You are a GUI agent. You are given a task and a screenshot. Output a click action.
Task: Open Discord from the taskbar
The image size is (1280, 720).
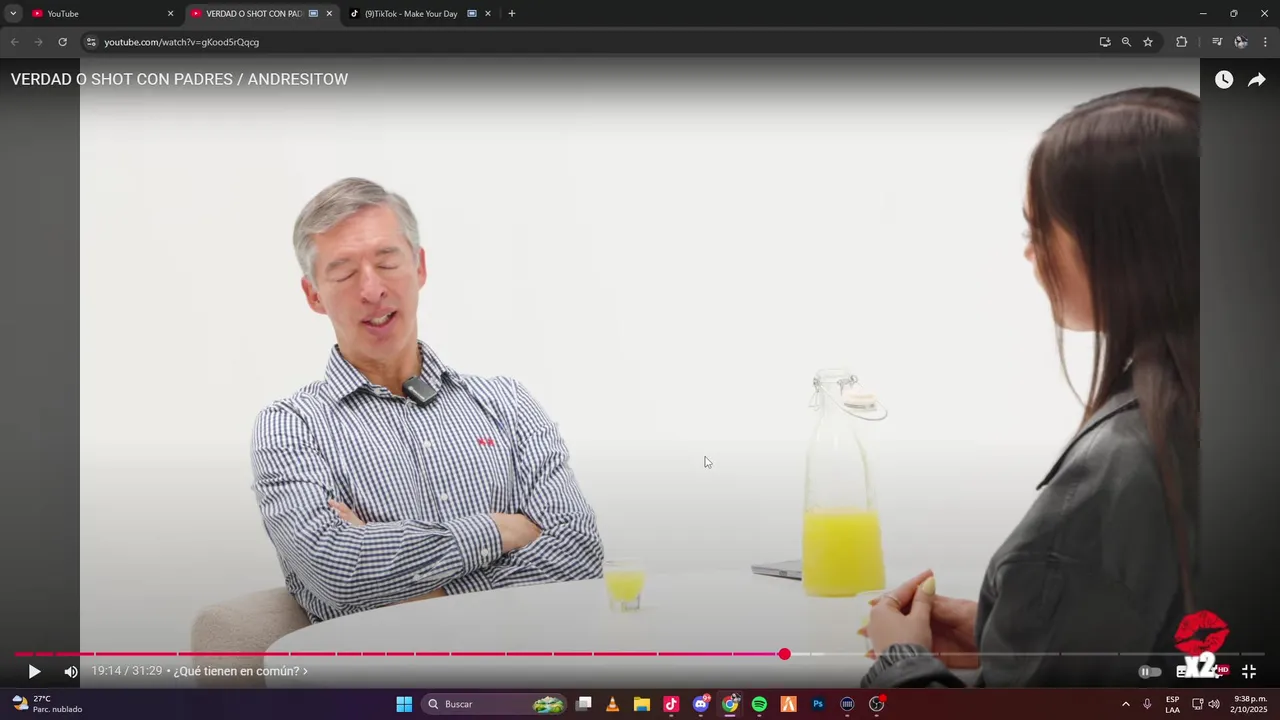701,704
